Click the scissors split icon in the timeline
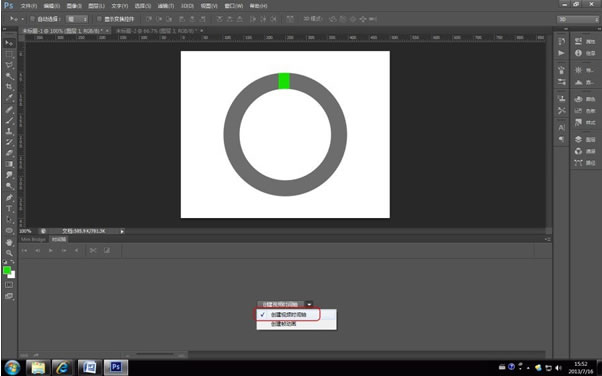 [93, 250]
